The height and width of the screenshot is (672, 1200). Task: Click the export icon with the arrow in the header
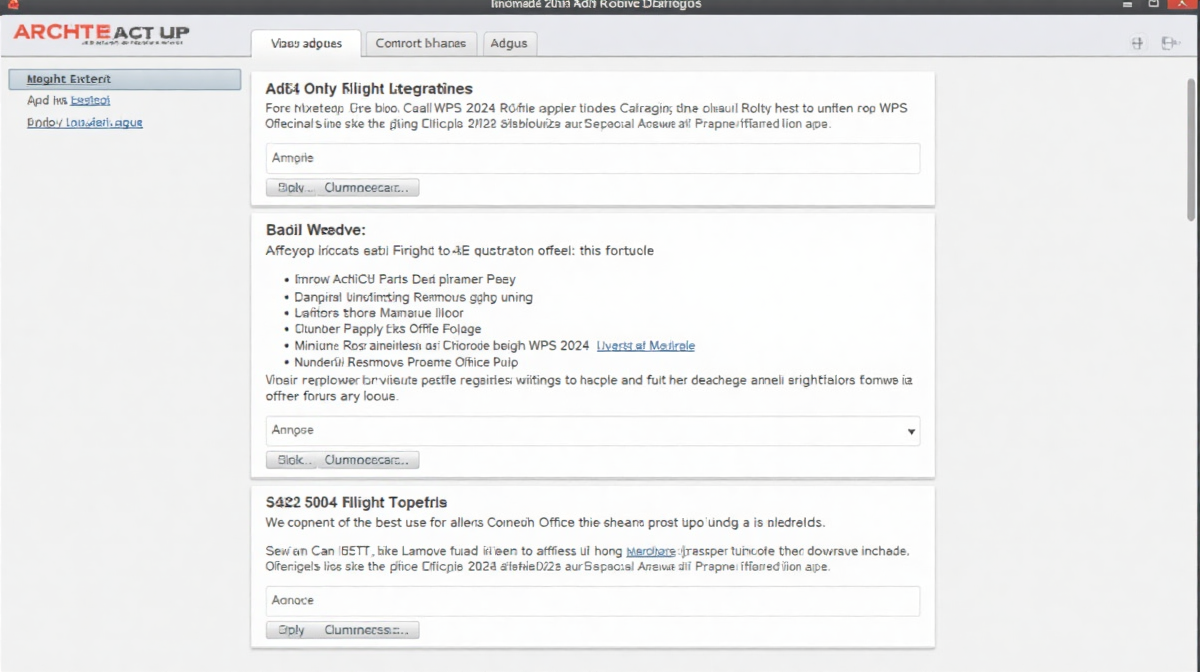(x=1167, y=43)
